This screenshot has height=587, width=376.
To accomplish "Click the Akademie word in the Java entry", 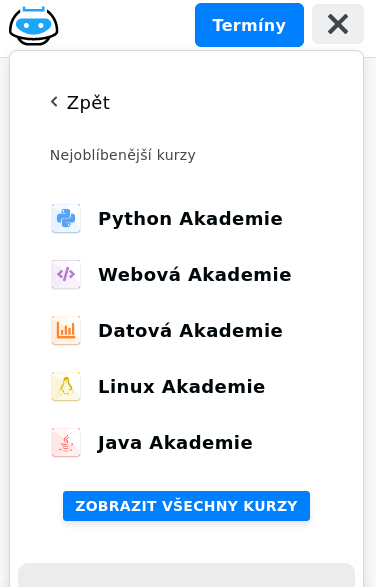I will (201, 443).
